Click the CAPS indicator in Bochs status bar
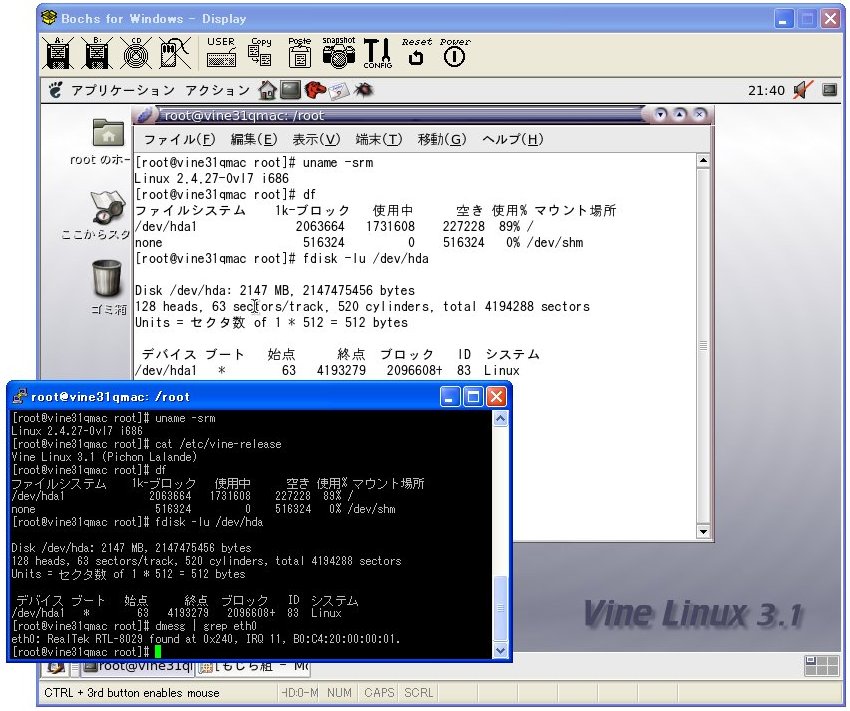Viewport: 850px width, 711px height. pos(378,693)
